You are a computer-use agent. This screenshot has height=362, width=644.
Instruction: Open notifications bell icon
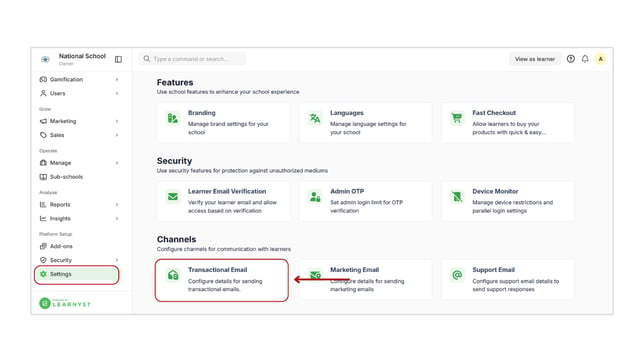click(x=585, y=59)
